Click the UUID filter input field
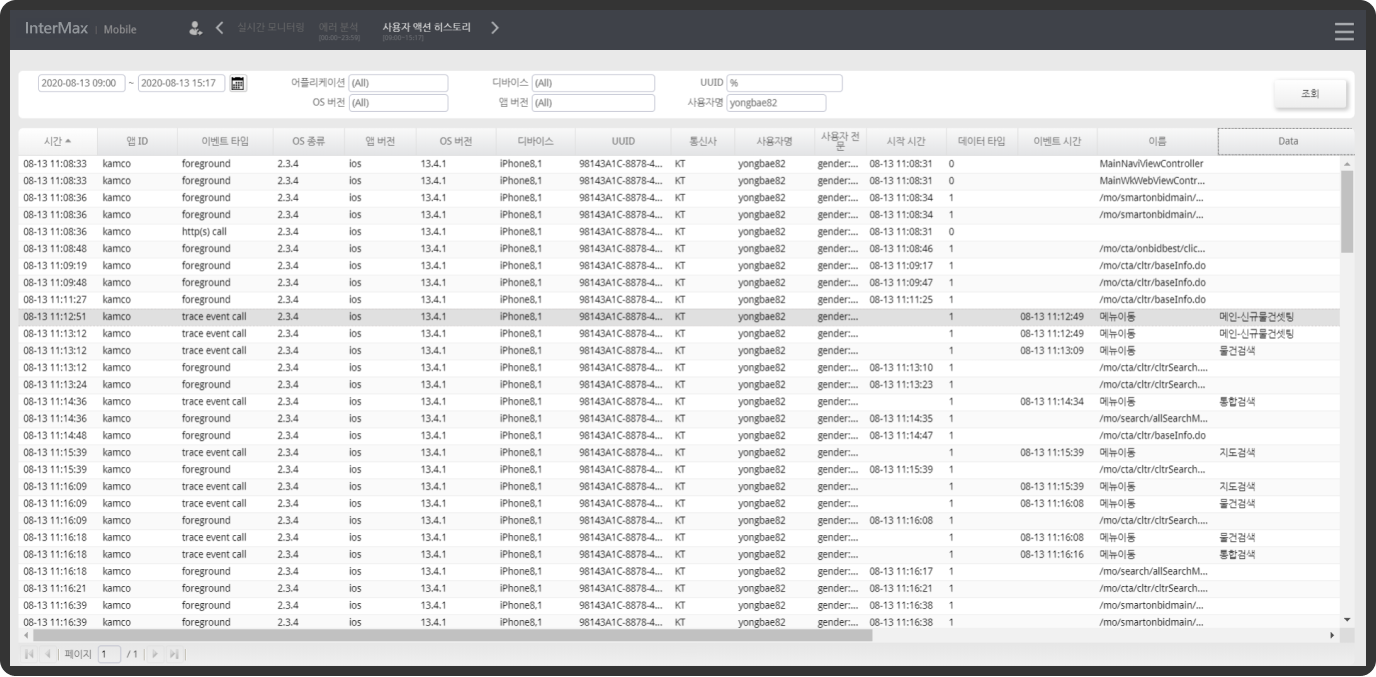 tap(784, 83)
